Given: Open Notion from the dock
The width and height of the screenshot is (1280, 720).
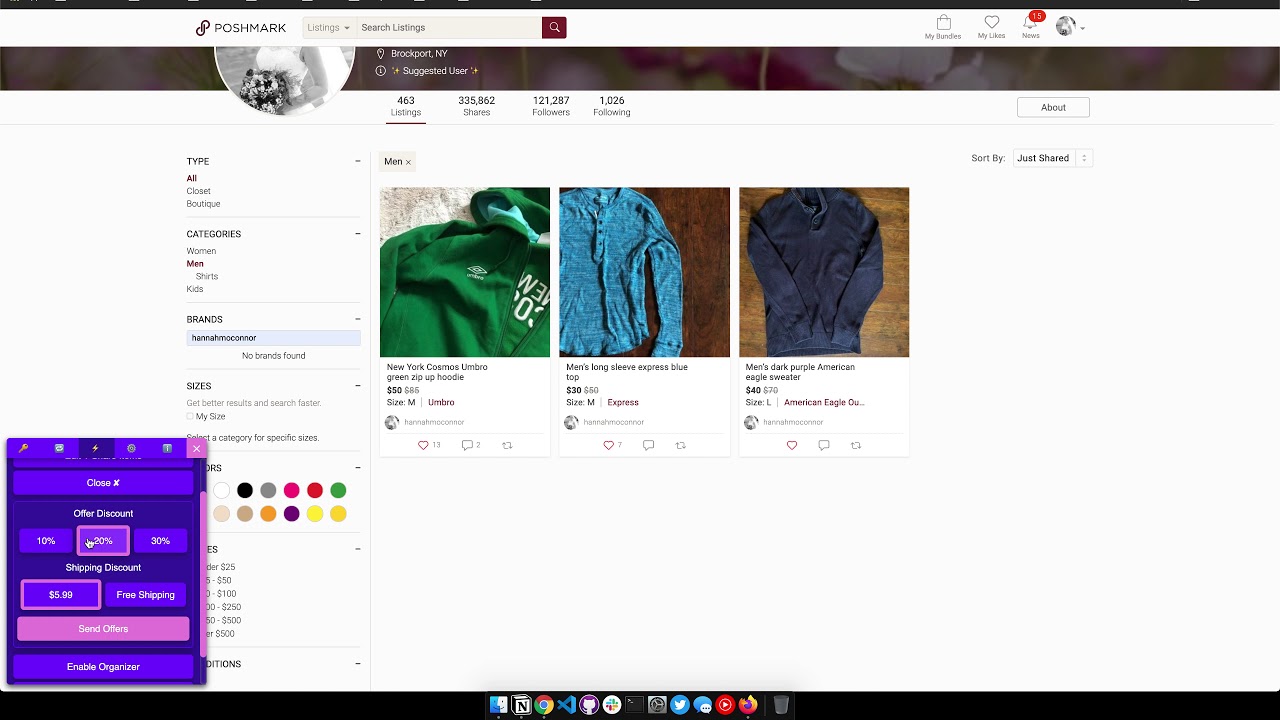Looking at the screenshot, I should coord(521,705).
